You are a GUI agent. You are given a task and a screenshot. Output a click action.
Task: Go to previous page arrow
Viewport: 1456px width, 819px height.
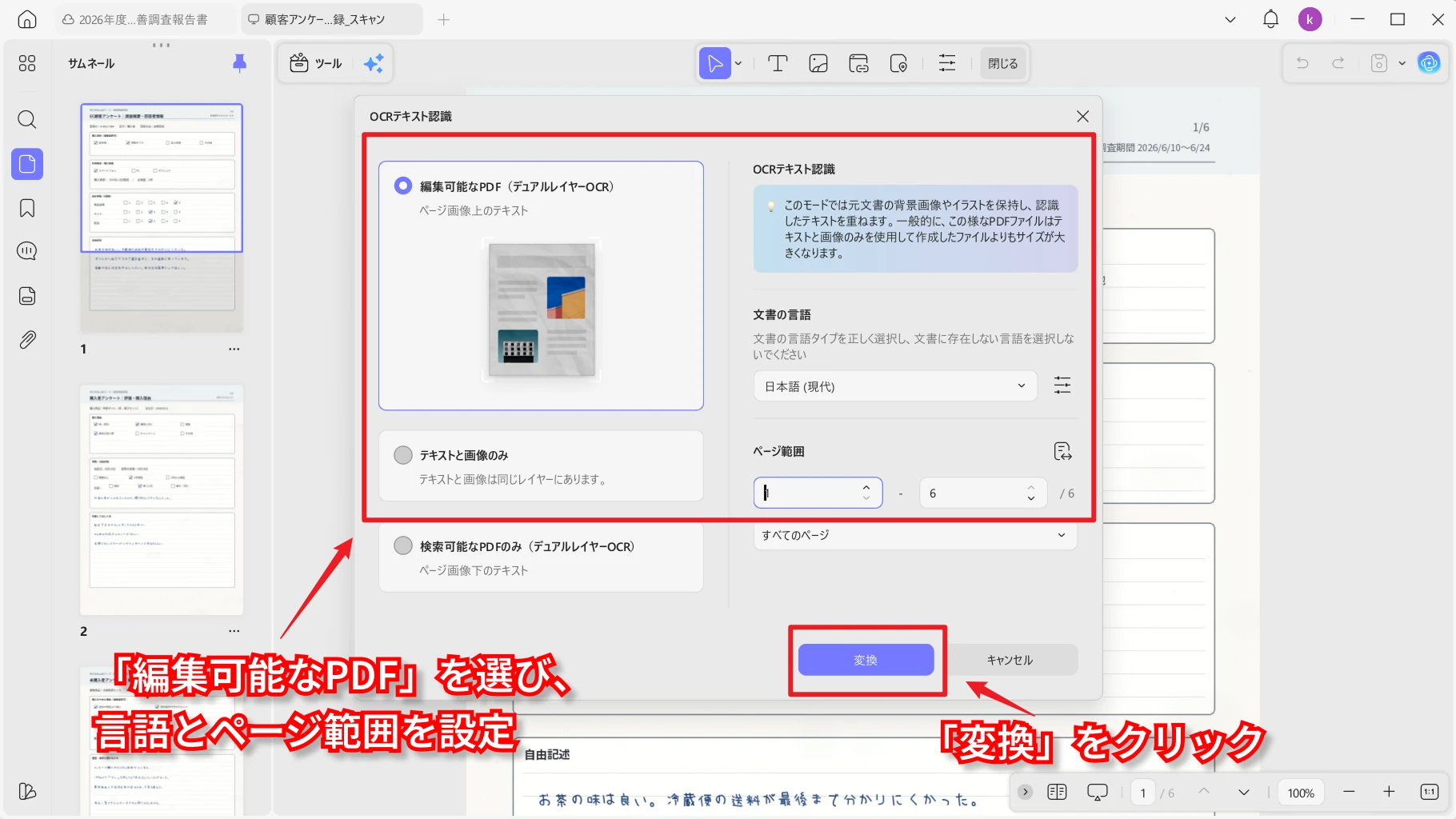(1204, 792)
